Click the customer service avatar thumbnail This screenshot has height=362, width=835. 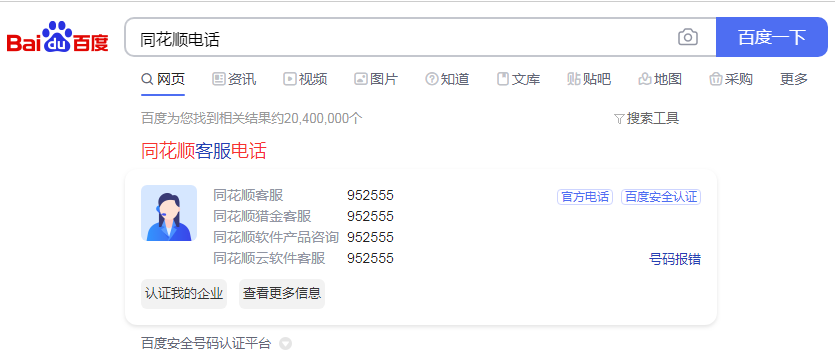click(169, 213)
